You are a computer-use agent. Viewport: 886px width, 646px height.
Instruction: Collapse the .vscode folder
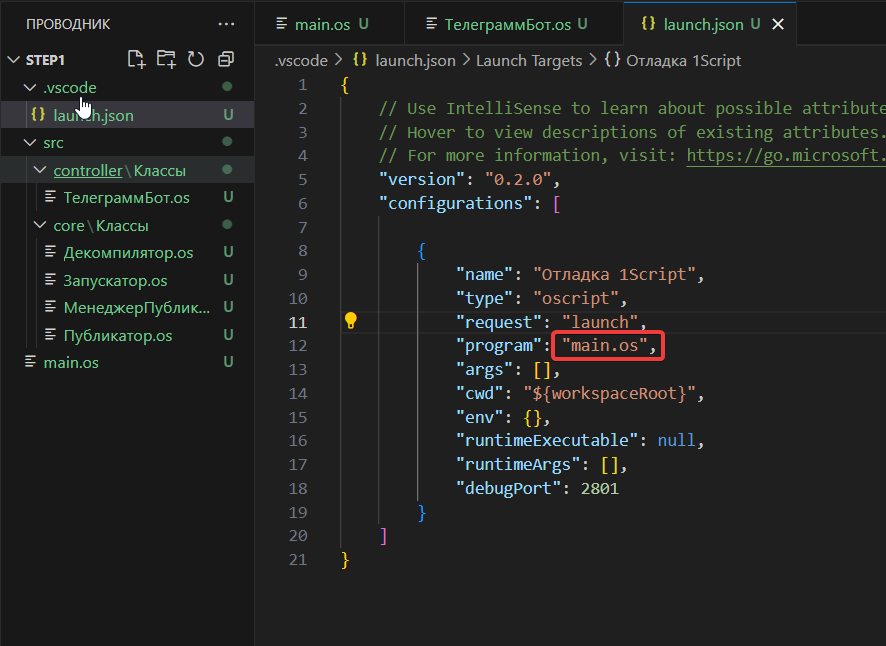point(28,88)
